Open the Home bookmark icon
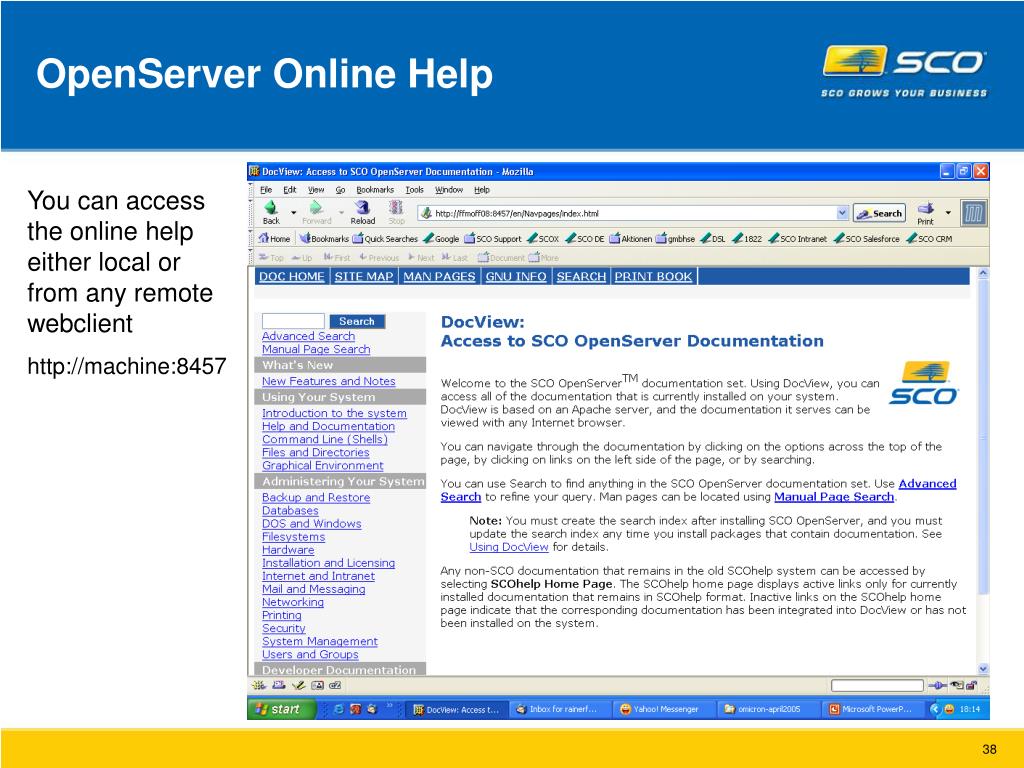The height and width of the screenshot is (768, 1024). coord(264,238)
